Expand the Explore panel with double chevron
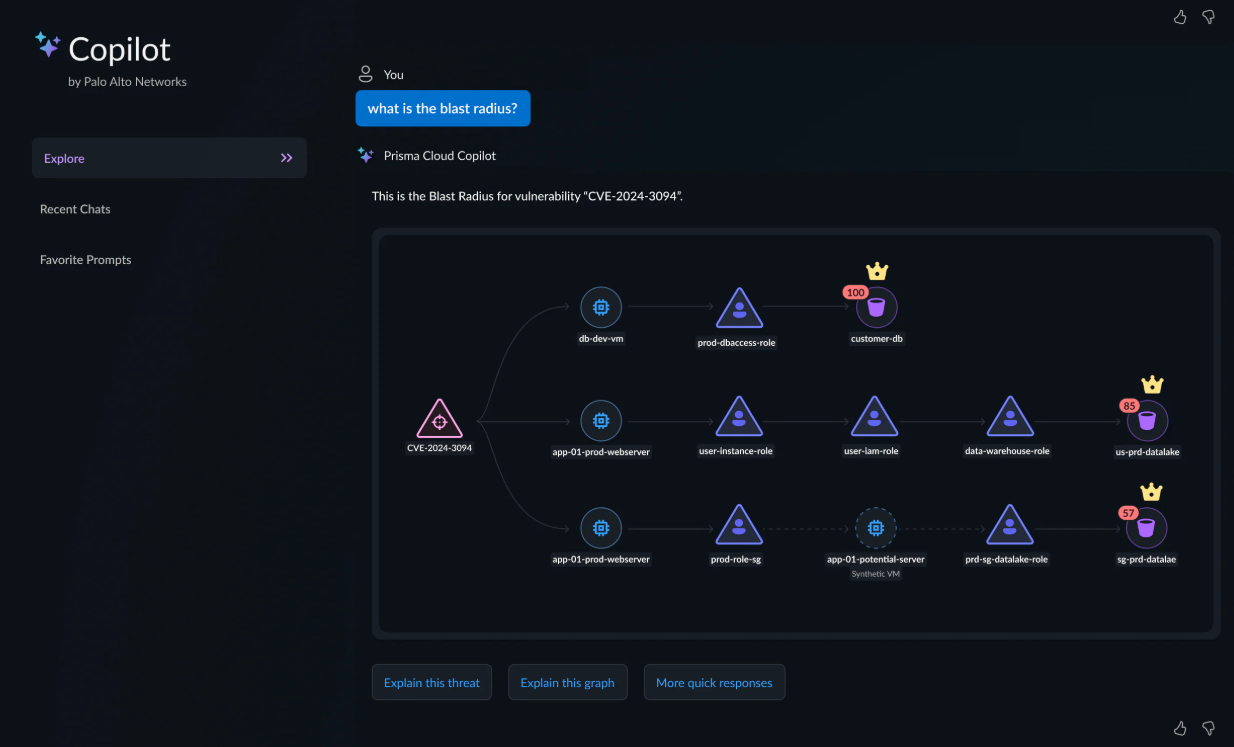Image resolution: width=1234 pixels, height=747 pixels. click(x=287, y=158)
